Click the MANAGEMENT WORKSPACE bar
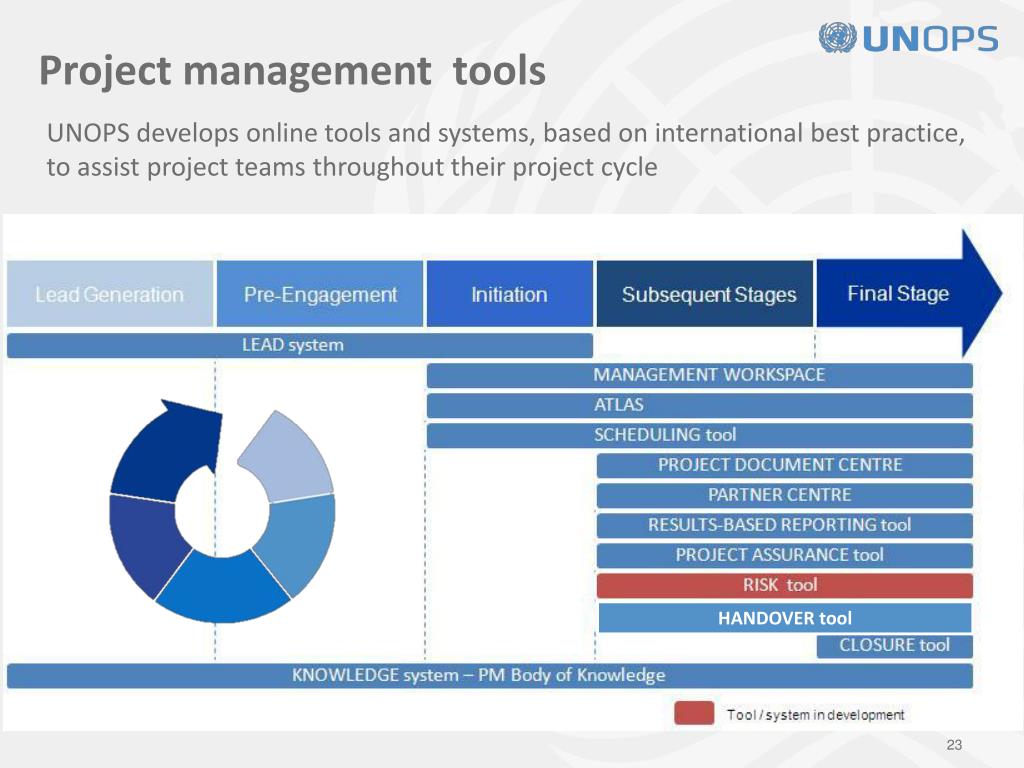Screen dimensions: 1024x768 click(699, 375)
